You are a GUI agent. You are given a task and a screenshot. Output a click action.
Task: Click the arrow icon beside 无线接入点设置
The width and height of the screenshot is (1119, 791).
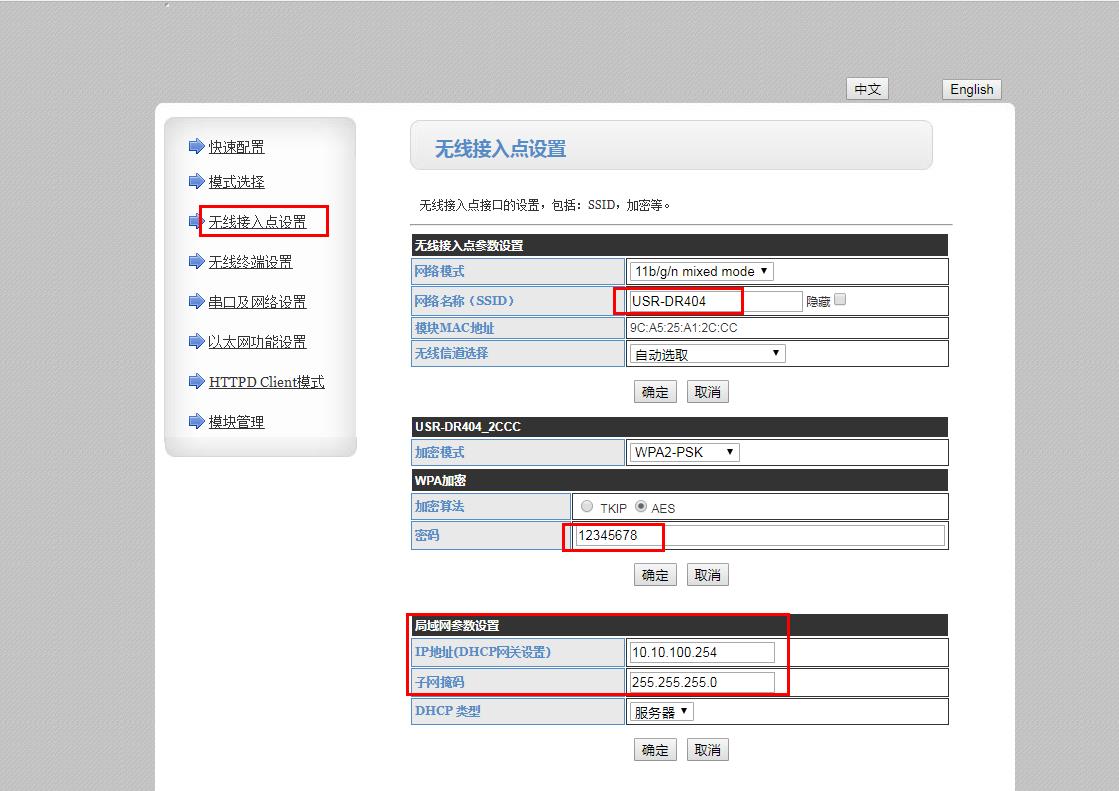[195, 222]
